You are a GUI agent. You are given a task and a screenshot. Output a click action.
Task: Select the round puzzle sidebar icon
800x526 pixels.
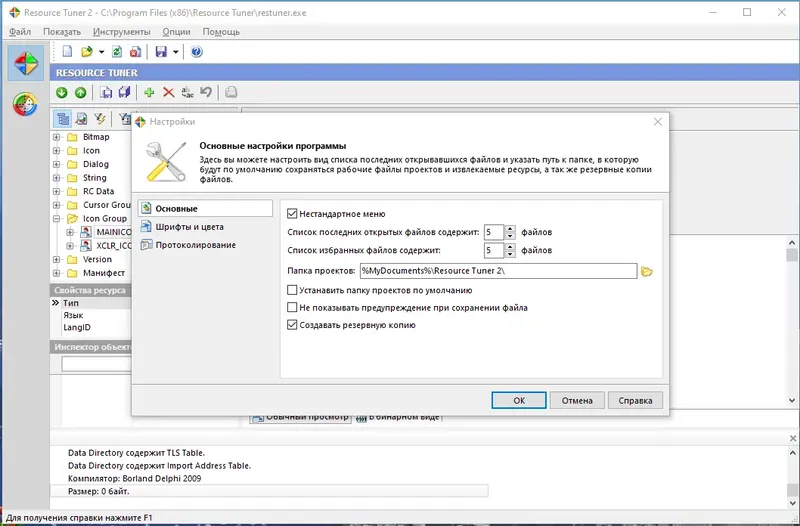pos(25,104)
